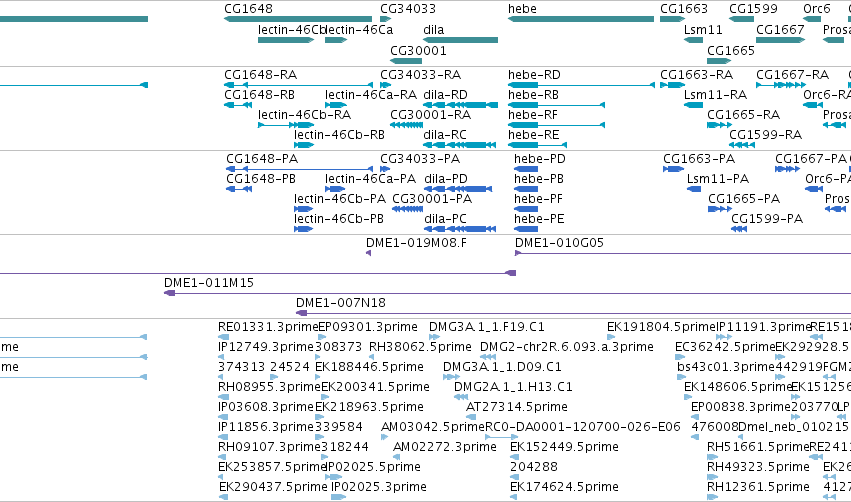851x502 pixels.
Task: Select the CG1663 gene label
Action: point(684,9)
